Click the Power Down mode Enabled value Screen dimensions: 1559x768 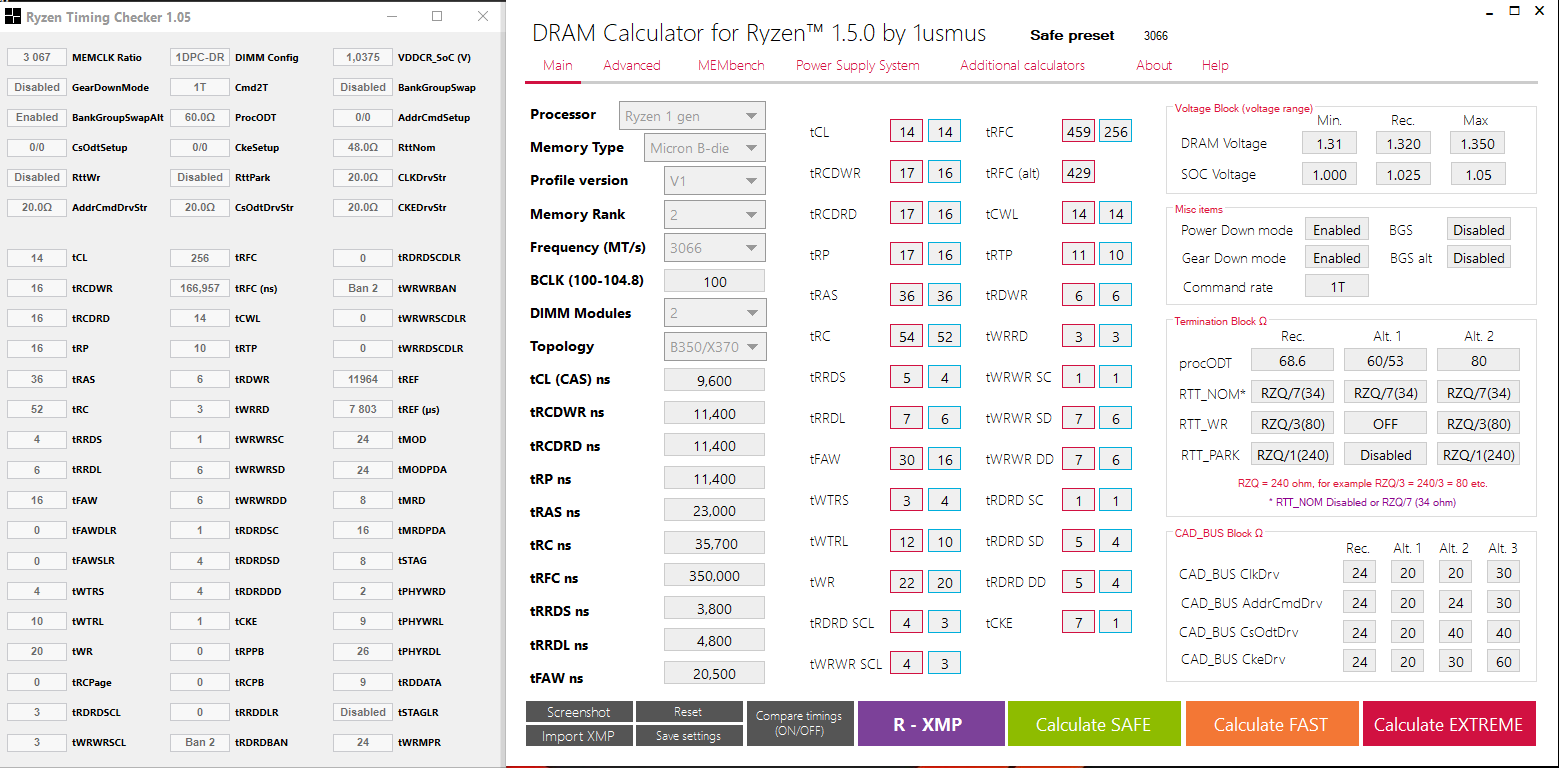[1336, 230]
